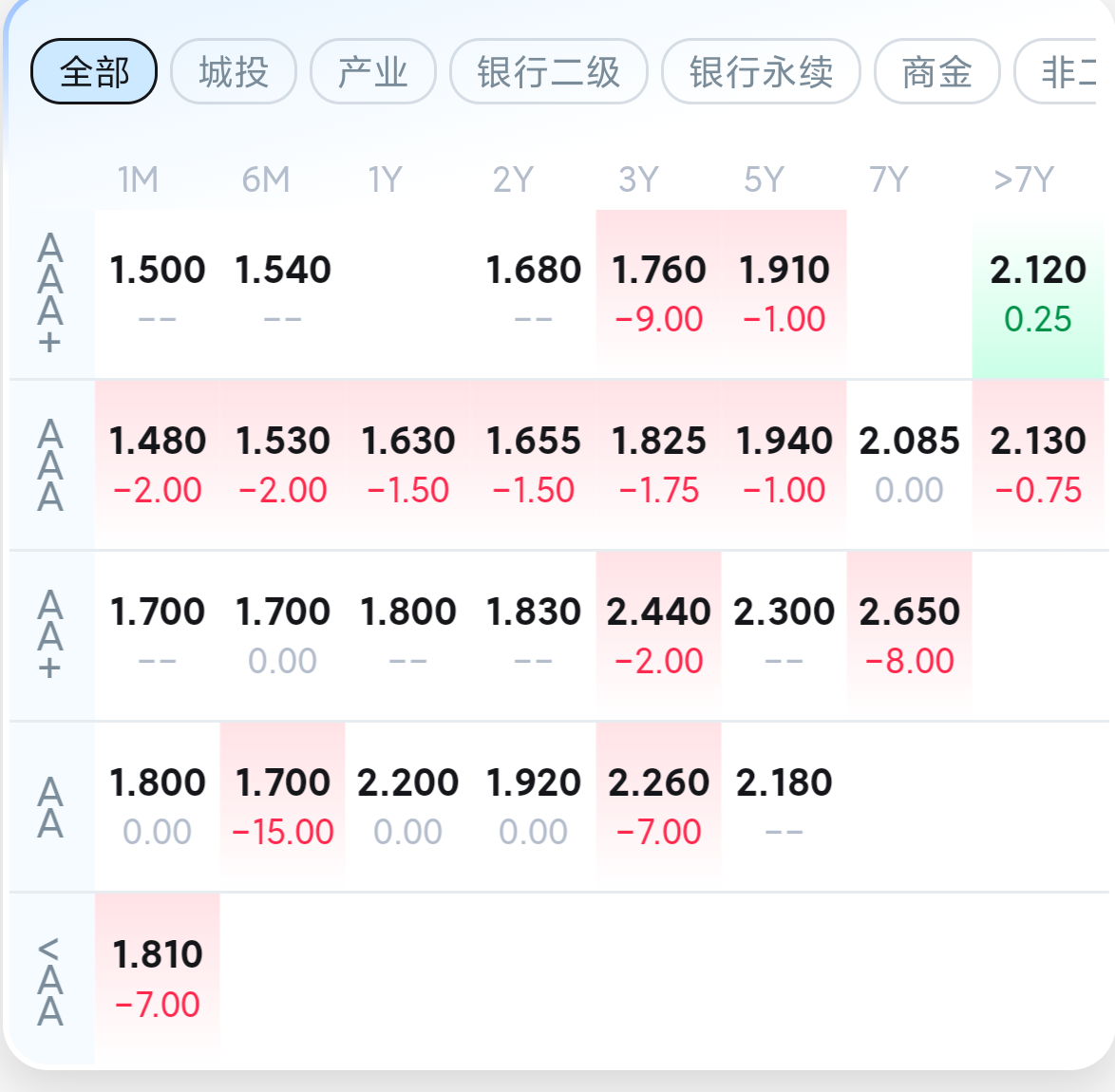Click the AA+ 3Y cell 2.440

coord(658,635)
